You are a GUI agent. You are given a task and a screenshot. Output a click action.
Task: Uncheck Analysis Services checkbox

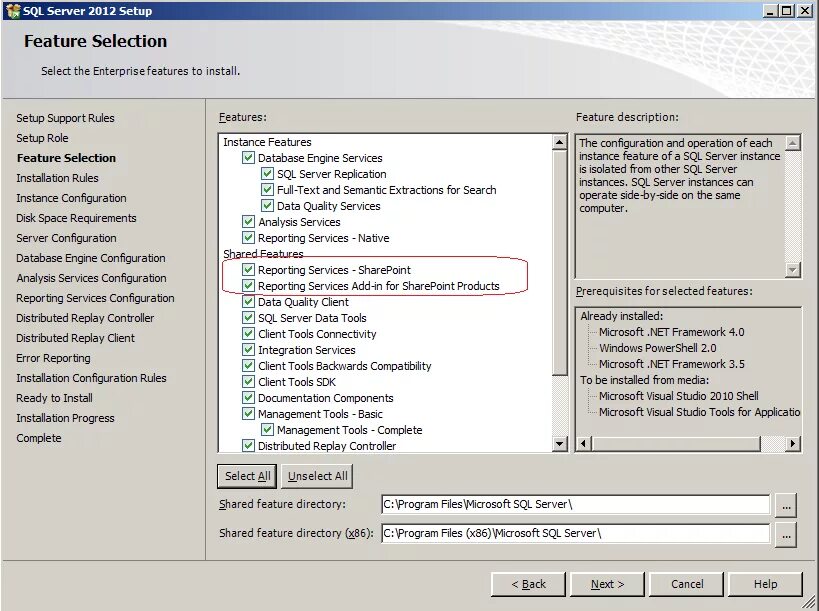(248, 222)
